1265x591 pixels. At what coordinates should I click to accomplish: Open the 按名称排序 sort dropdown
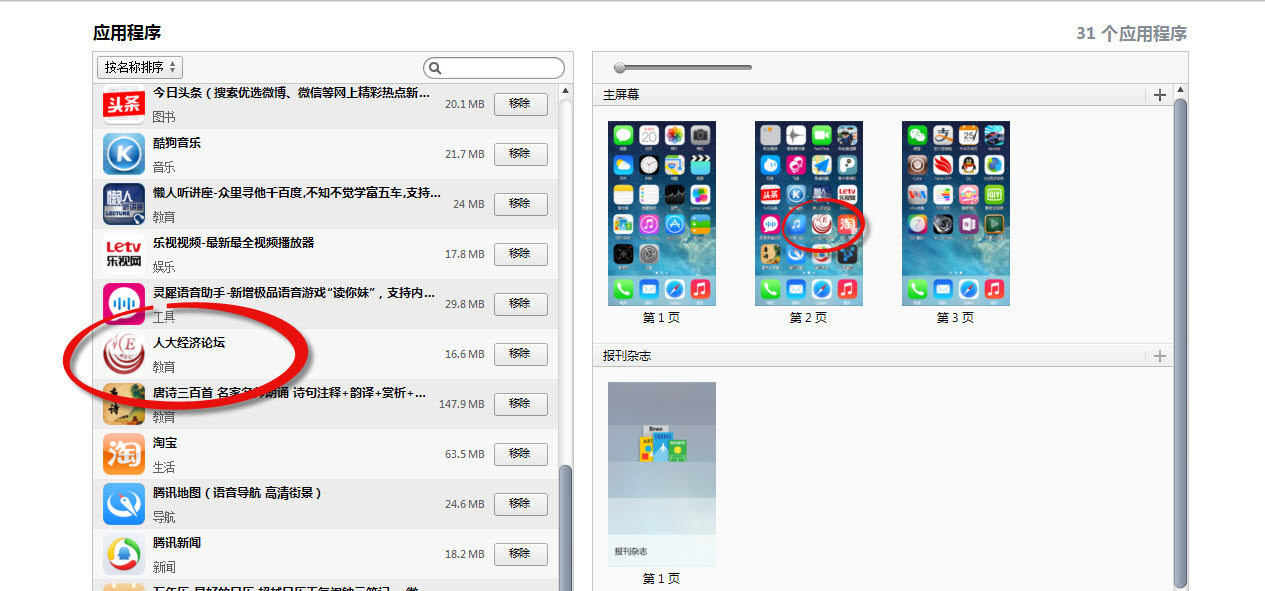coord(140,67)
